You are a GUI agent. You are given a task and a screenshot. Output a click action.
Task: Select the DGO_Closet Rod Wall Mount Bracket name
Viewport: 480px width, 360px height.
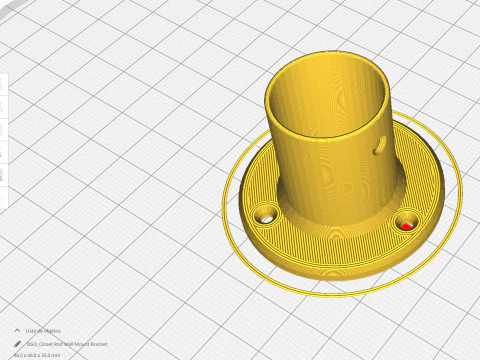pos(67,344)
